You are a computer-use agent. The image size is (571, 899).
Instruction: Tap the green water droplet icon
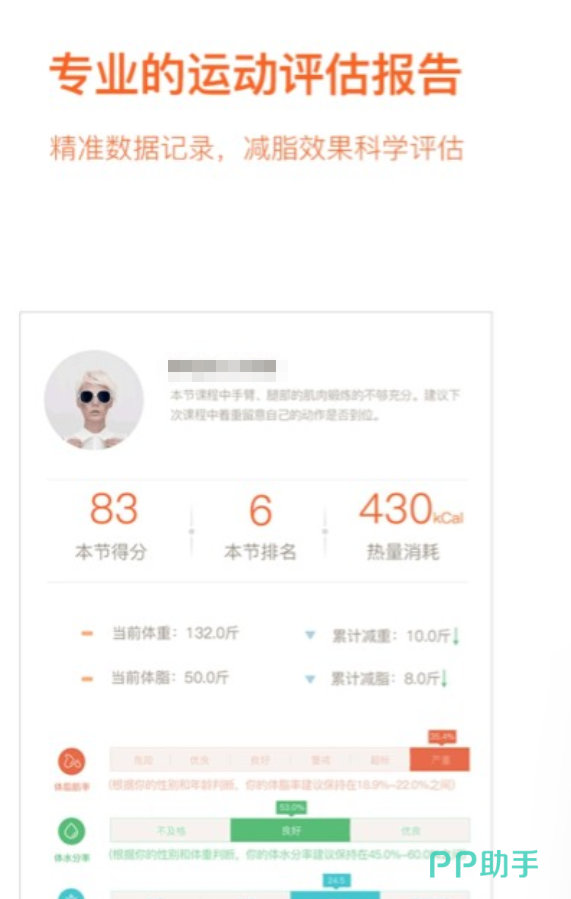72,831
